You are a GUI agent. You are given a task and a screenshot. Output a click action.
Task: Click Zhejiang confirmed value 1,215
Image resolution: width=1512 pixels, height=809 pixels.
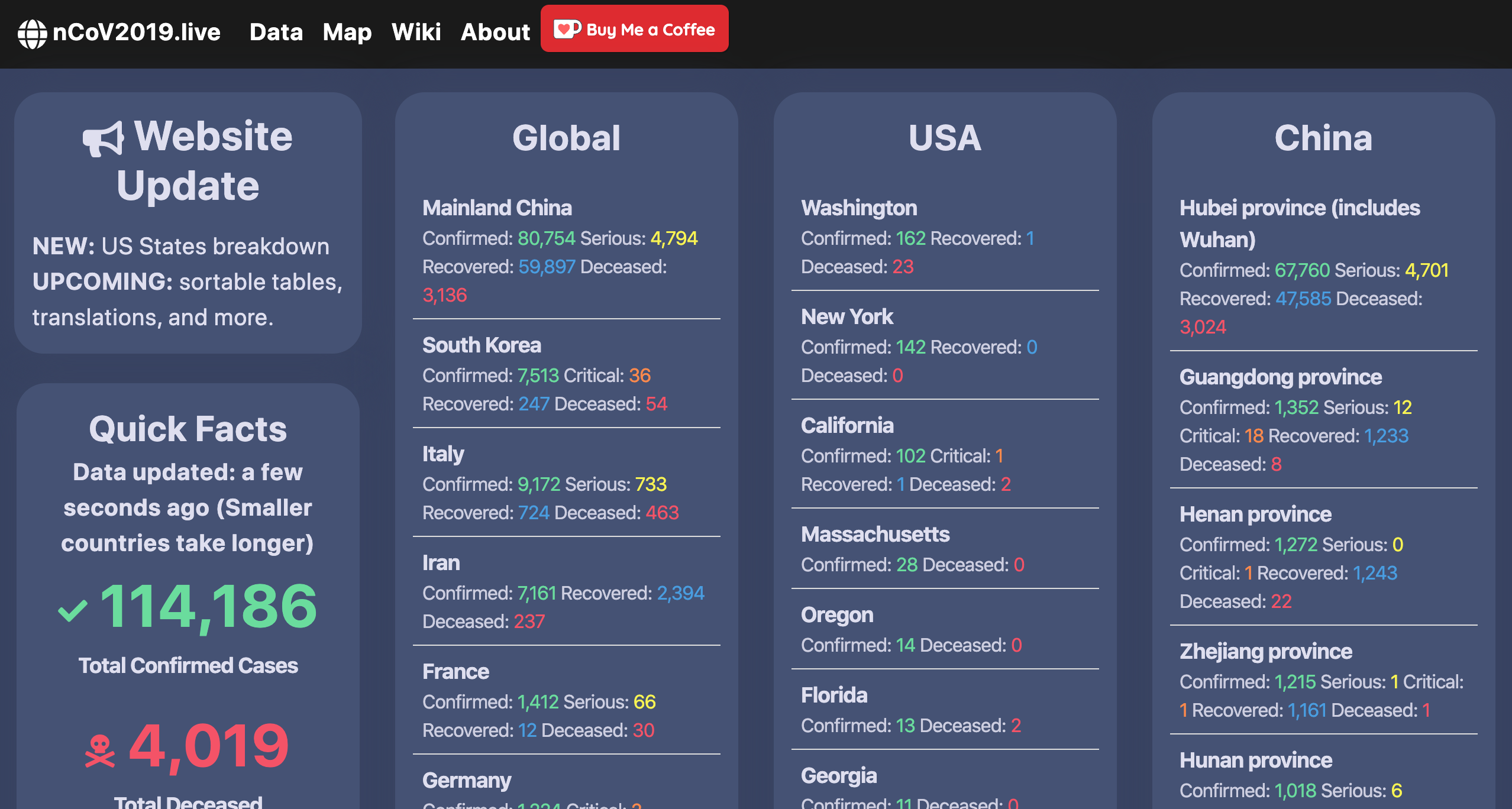coord(1295,682)
